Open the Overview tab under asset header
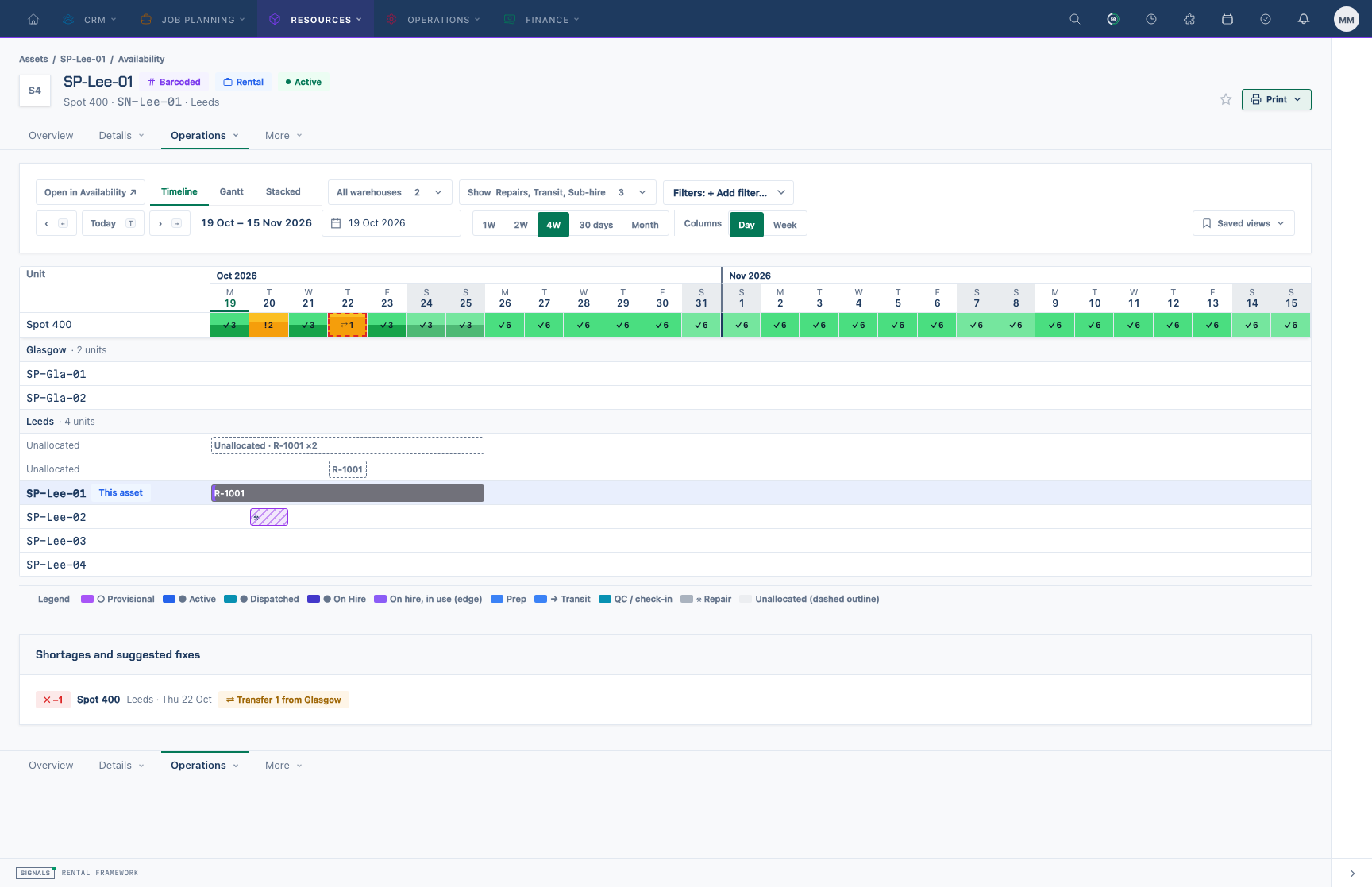 pyautogui.click(x=51, y=136)
